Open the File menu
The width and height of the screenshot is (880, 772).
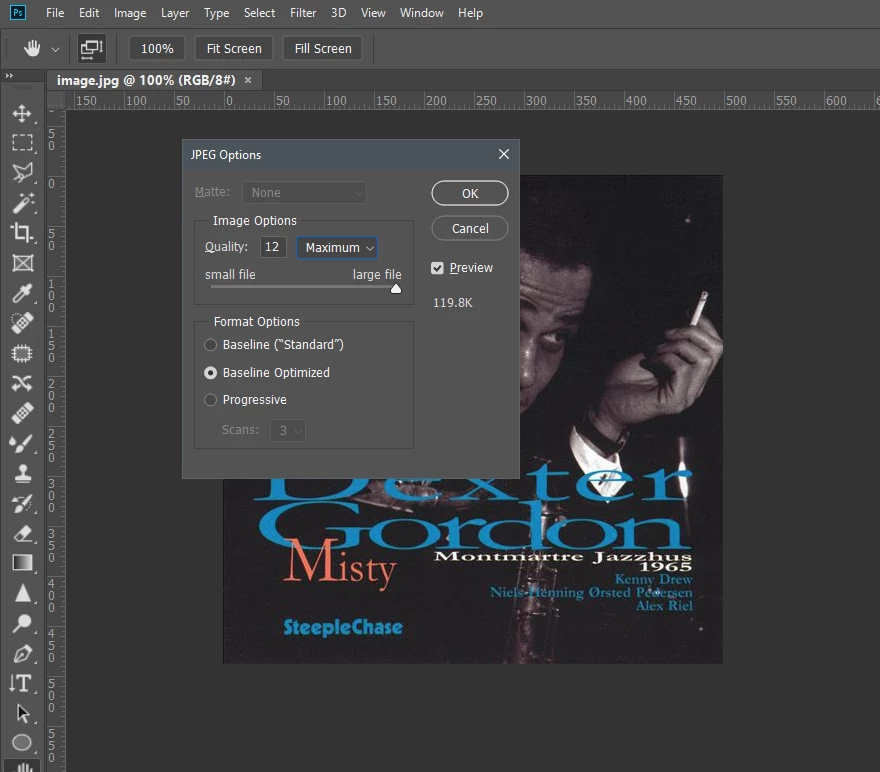tap(55, 12)
